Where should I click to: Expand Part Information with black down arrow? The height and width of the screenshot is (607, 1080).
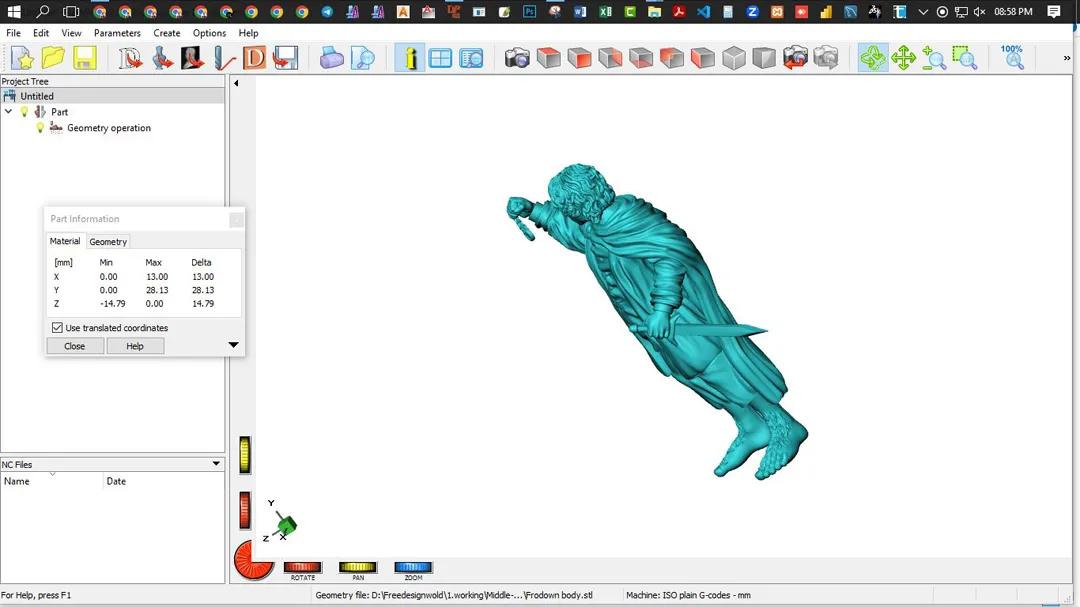233,344
